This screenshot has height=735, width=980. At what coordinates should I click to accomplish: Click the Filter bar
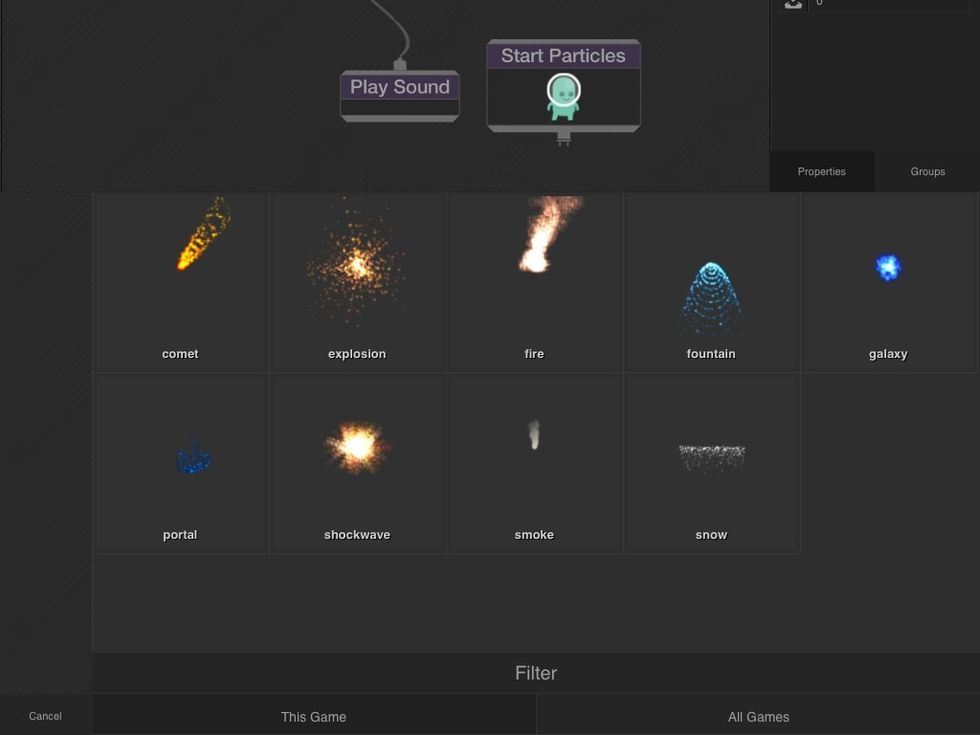tap(536, 673)
